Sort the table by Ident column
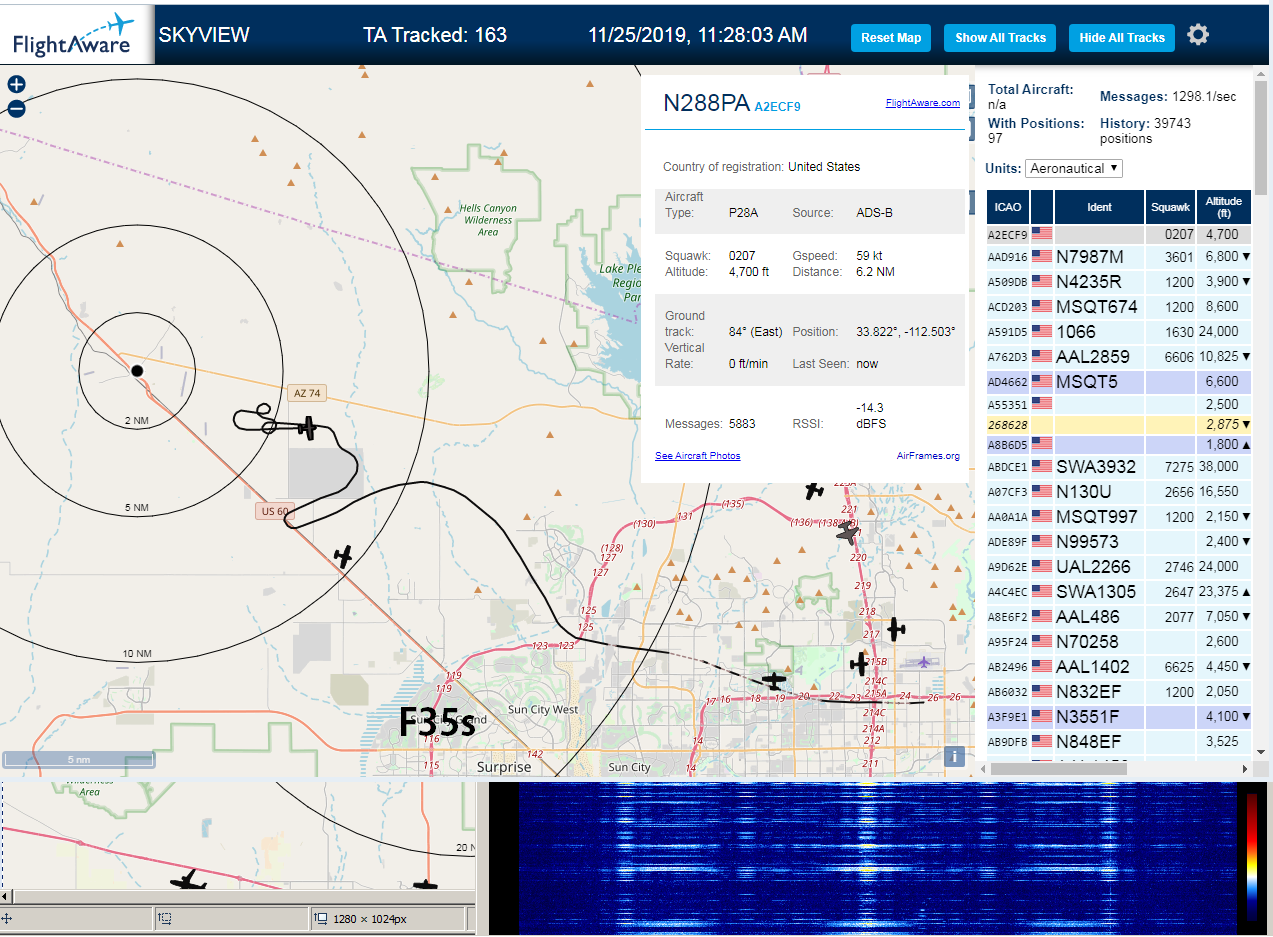This screenshot has width=1273, height=937. (1099, 207)
